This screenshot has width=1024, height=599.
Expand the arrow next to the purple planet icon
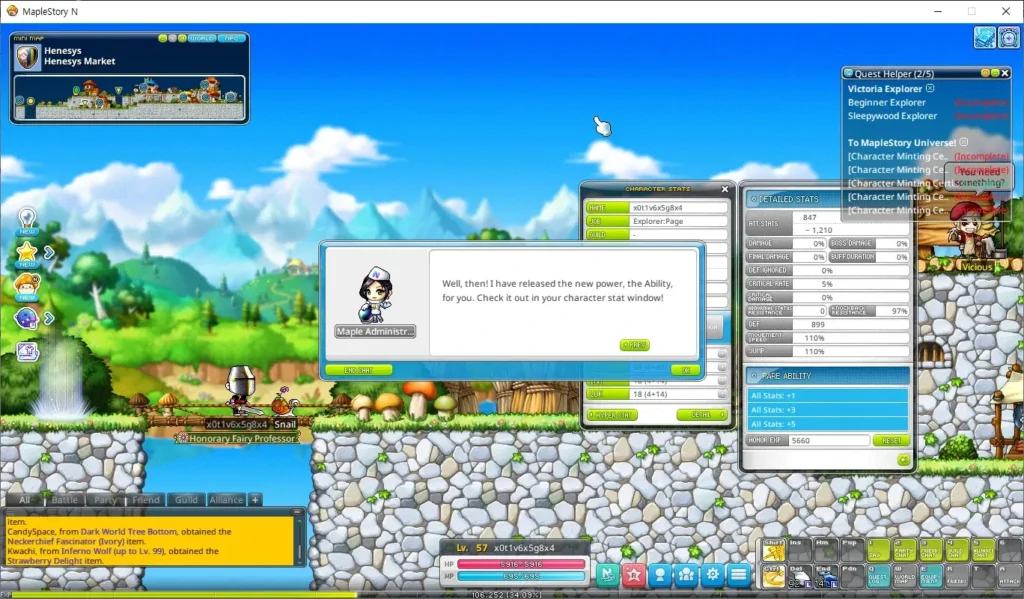tap(49, 318)
